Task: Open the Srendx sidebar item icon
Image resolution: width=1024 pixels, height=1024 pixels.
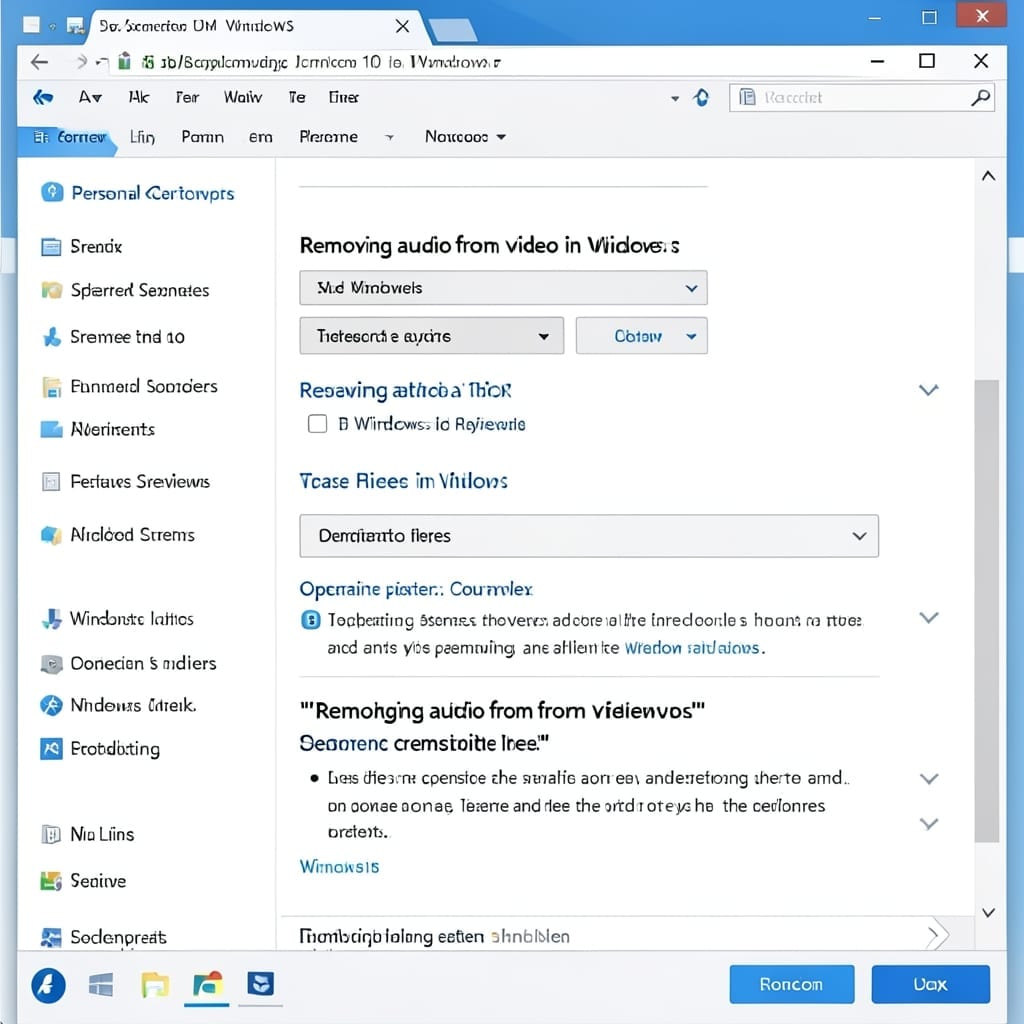Action: [51, 247]
